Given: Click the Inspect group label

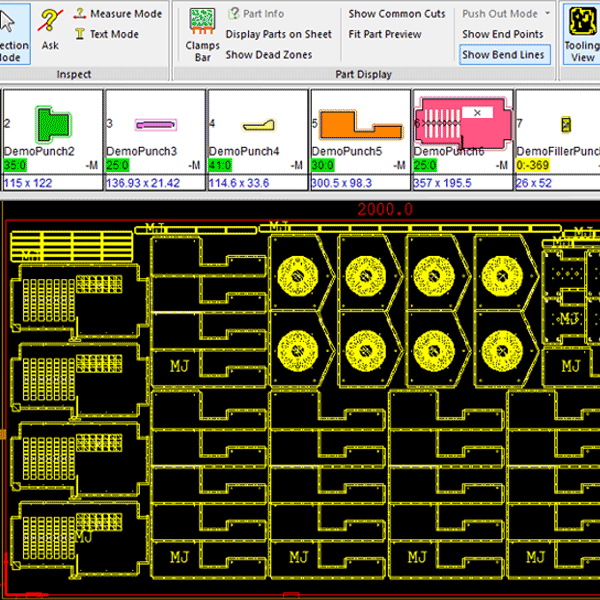Looking at the screenshot, I should click(x=74, y=74).
